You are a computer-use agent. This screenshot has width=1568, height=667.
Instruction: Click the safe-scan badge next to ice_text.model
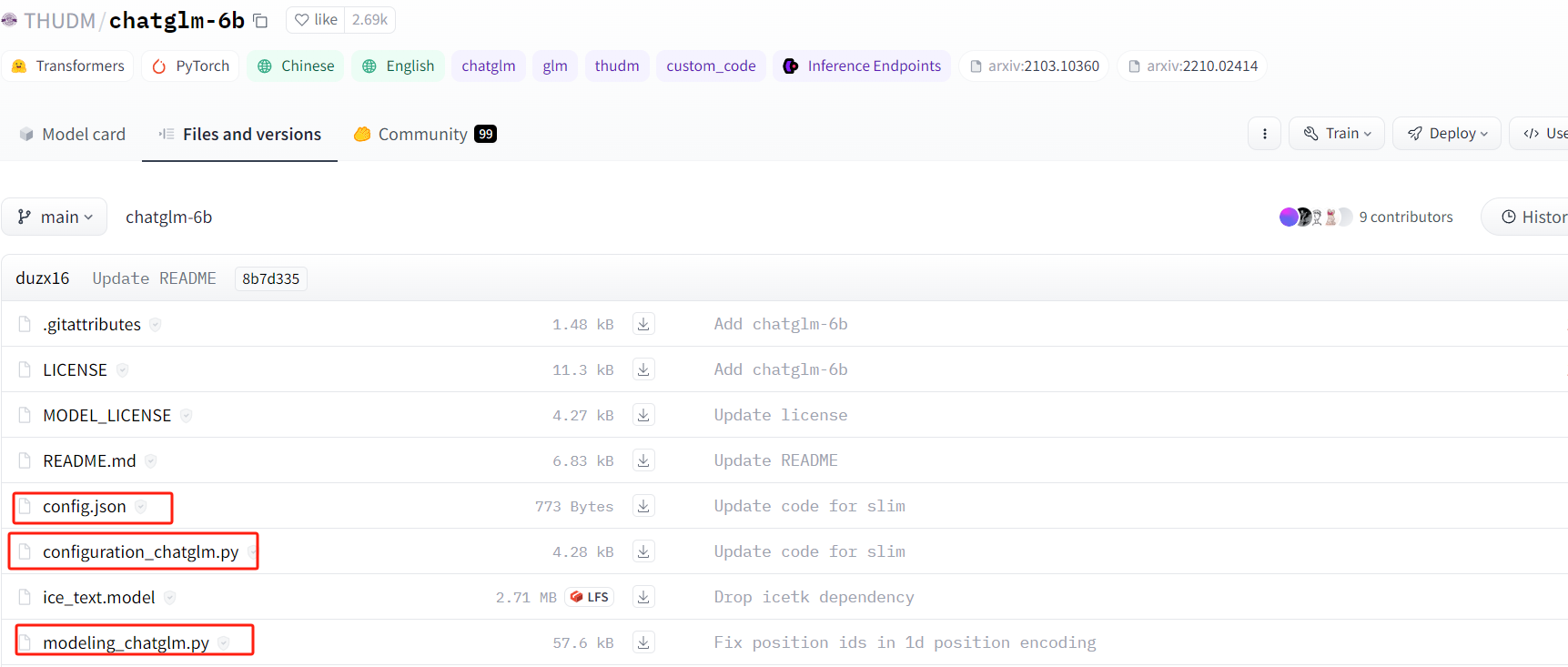(x=170, y=597)
